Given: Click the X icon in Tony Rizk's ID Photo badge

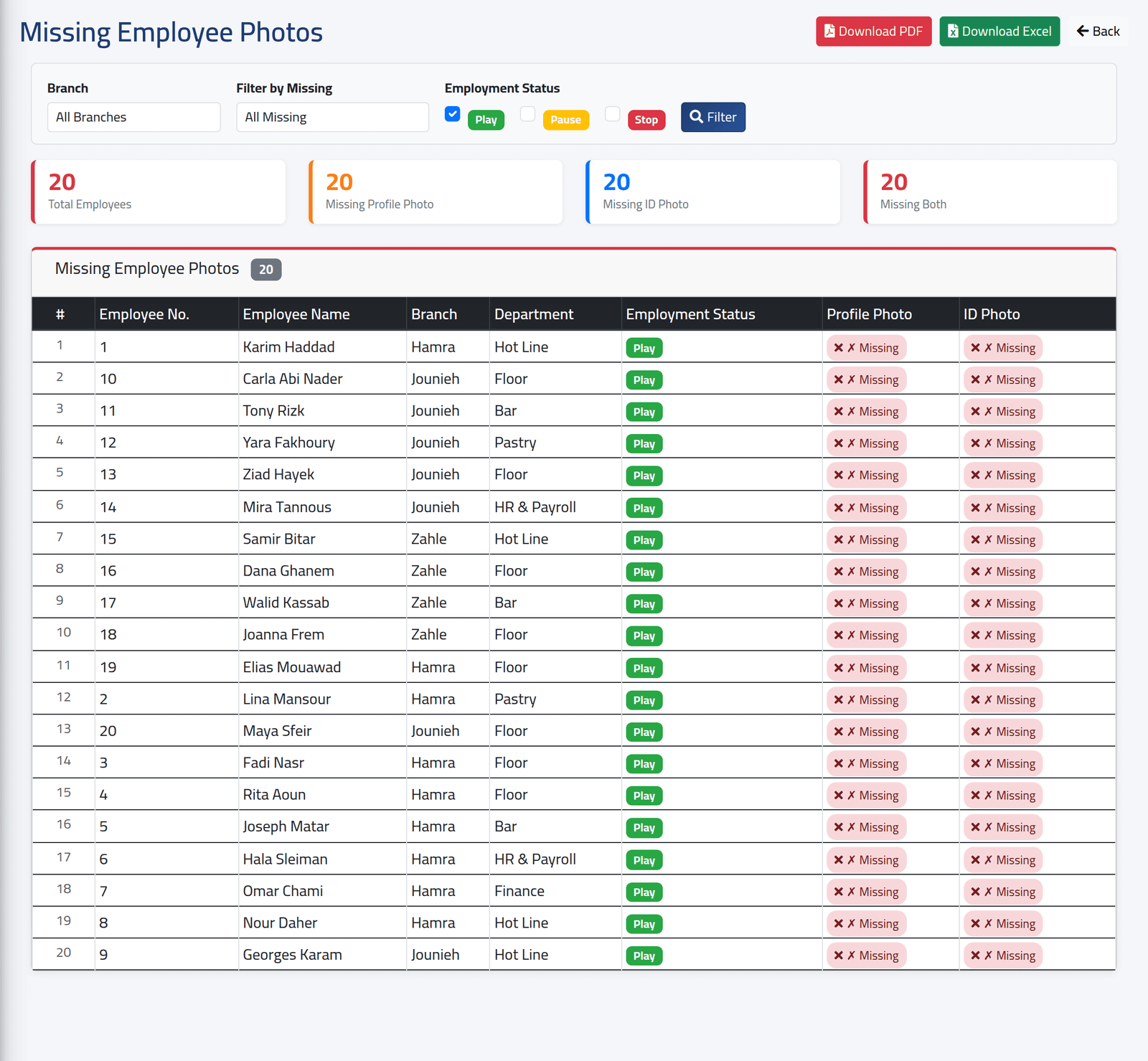Looking at the screenshot, I should pyautogui.click(x=975, y=411).
